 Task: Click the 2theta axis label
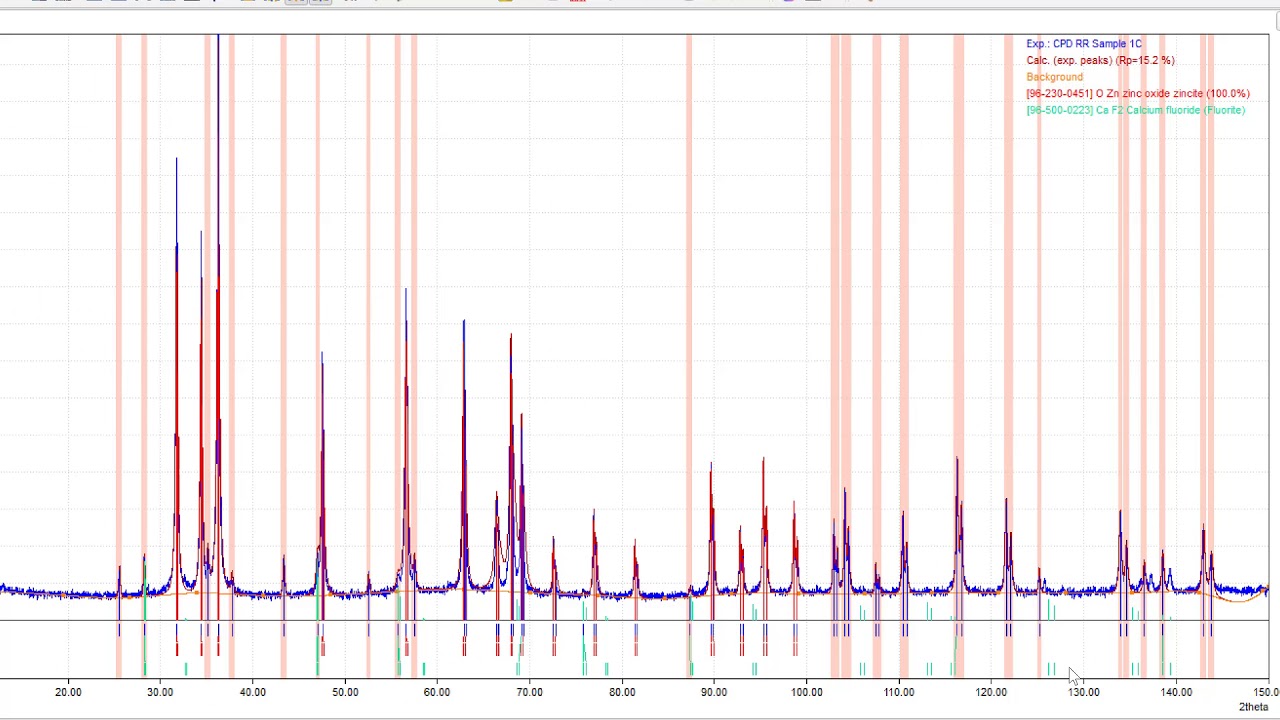1253,707
